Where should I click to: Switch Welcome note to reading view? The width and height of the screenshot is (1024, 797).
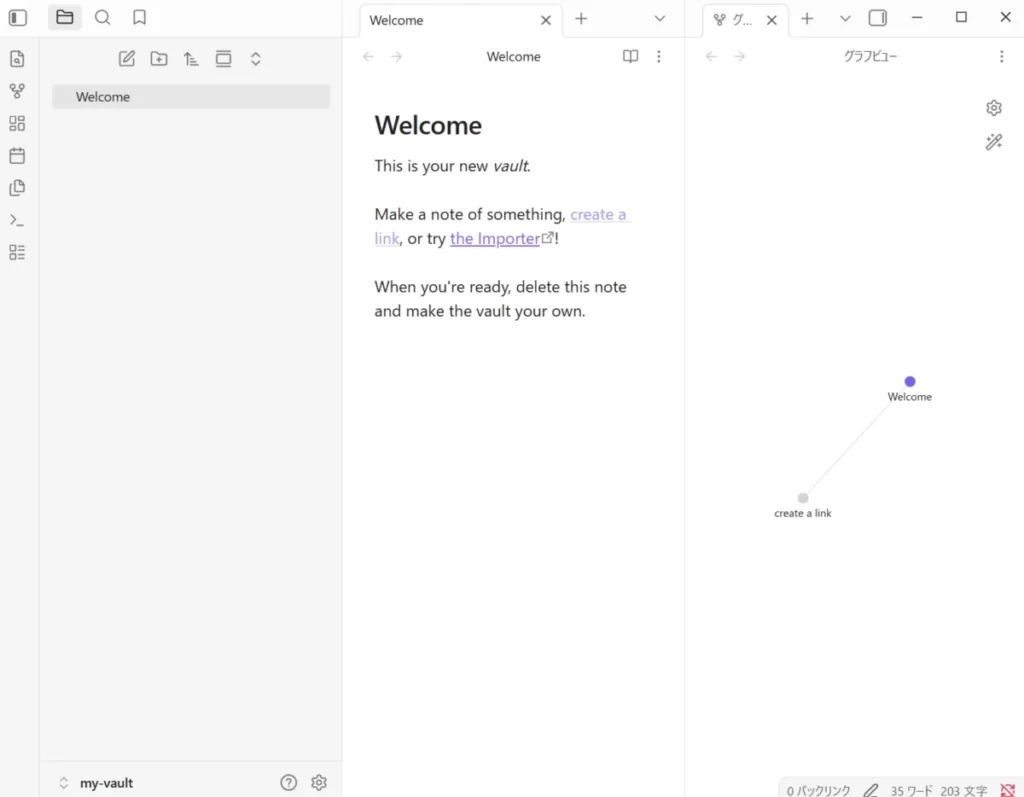(x=630, y=57)
